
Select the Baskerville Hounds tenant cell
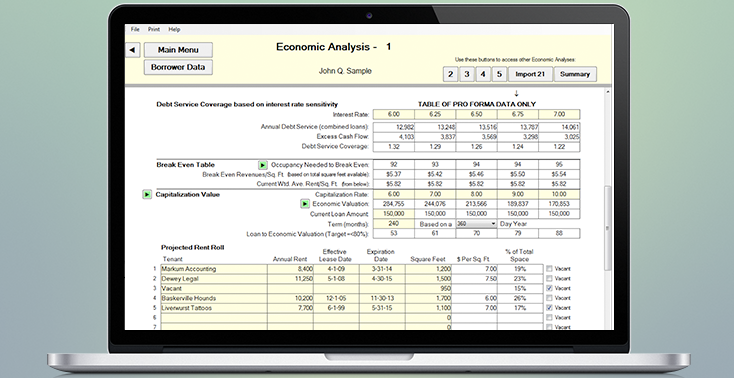[214, 298]
